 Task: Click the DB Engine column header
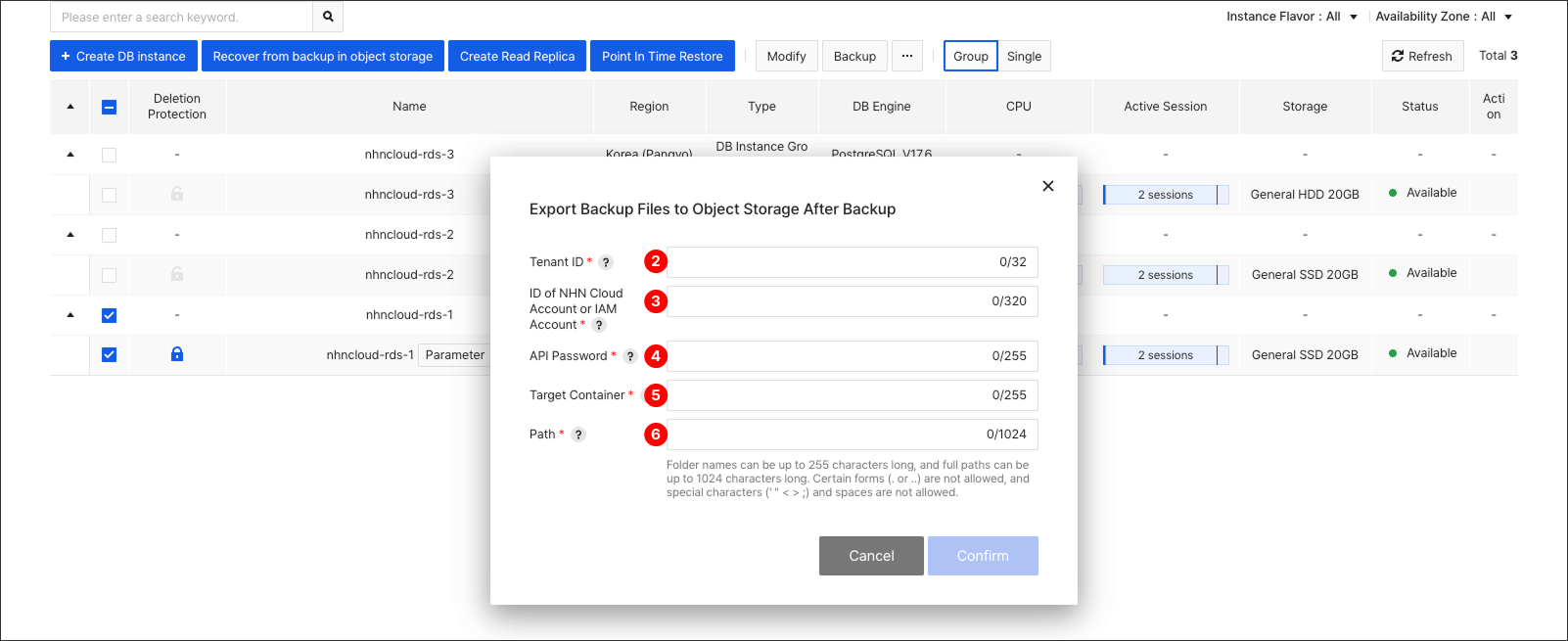coord(881,107)
